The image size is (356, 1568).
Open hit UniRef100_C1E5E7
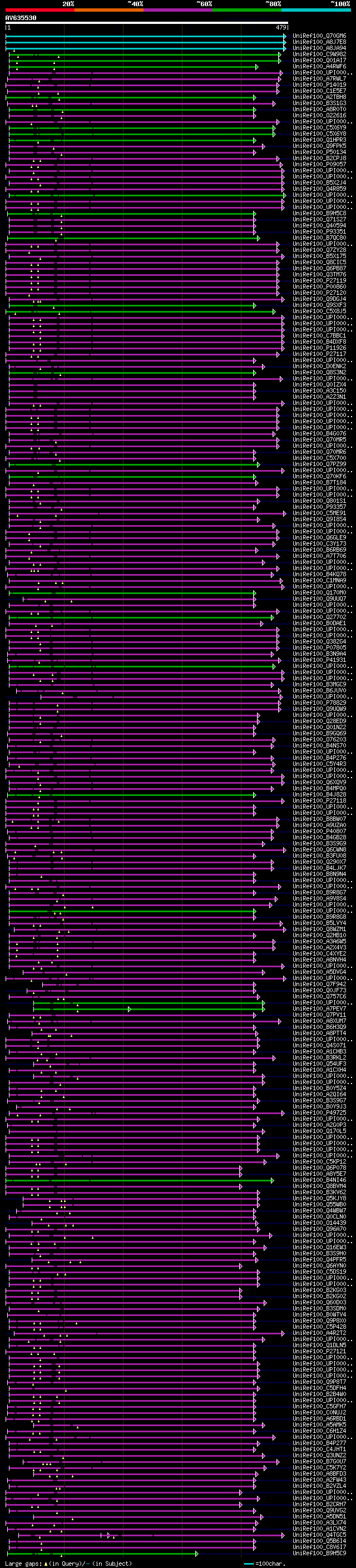(319, 91)
